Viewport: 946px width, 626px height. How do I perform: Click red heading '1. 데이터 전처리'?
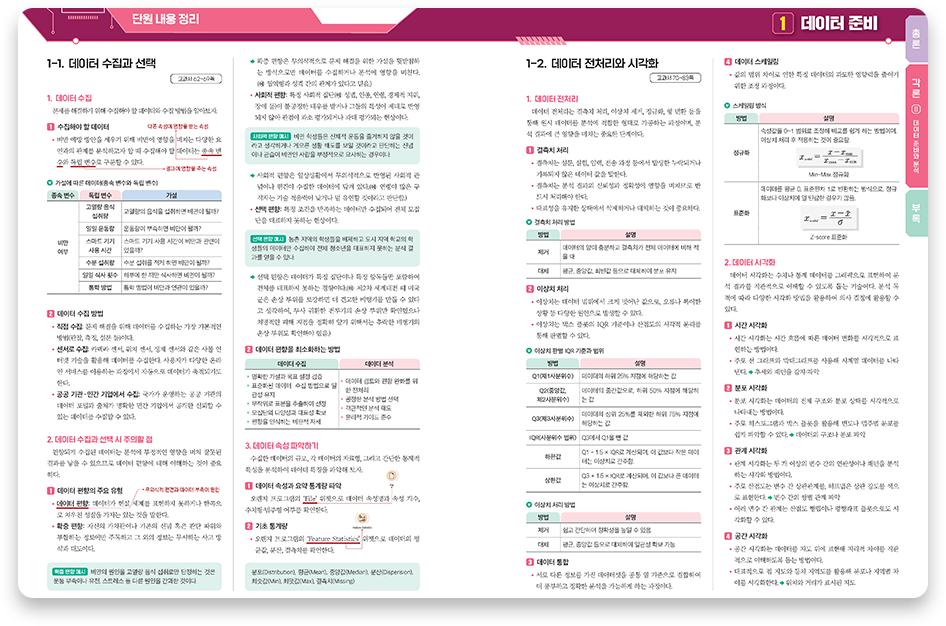(x=552, y=98)
